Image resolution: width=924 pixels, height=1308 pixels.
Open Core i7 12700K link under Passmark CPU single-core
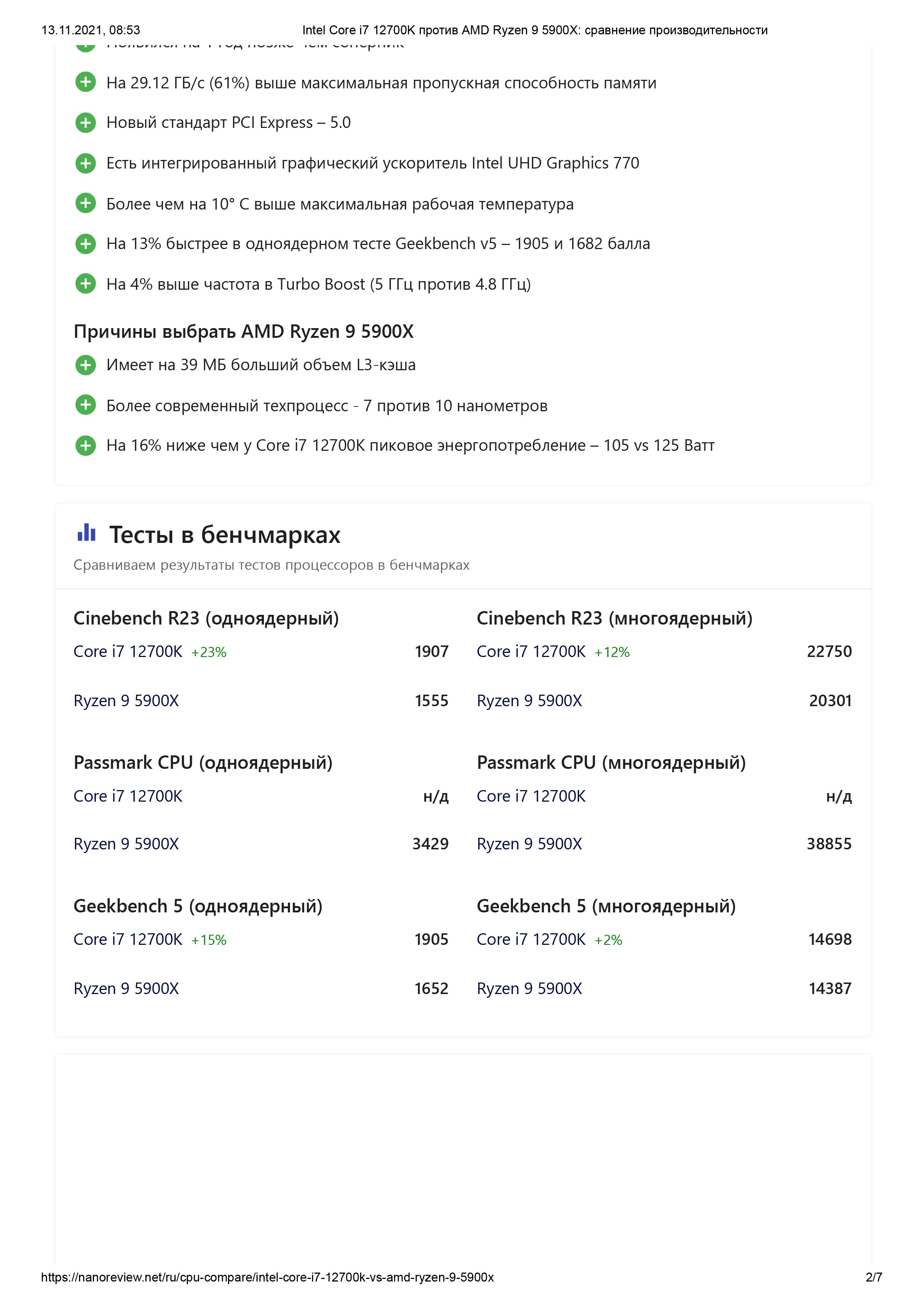(x=128, y=796)
